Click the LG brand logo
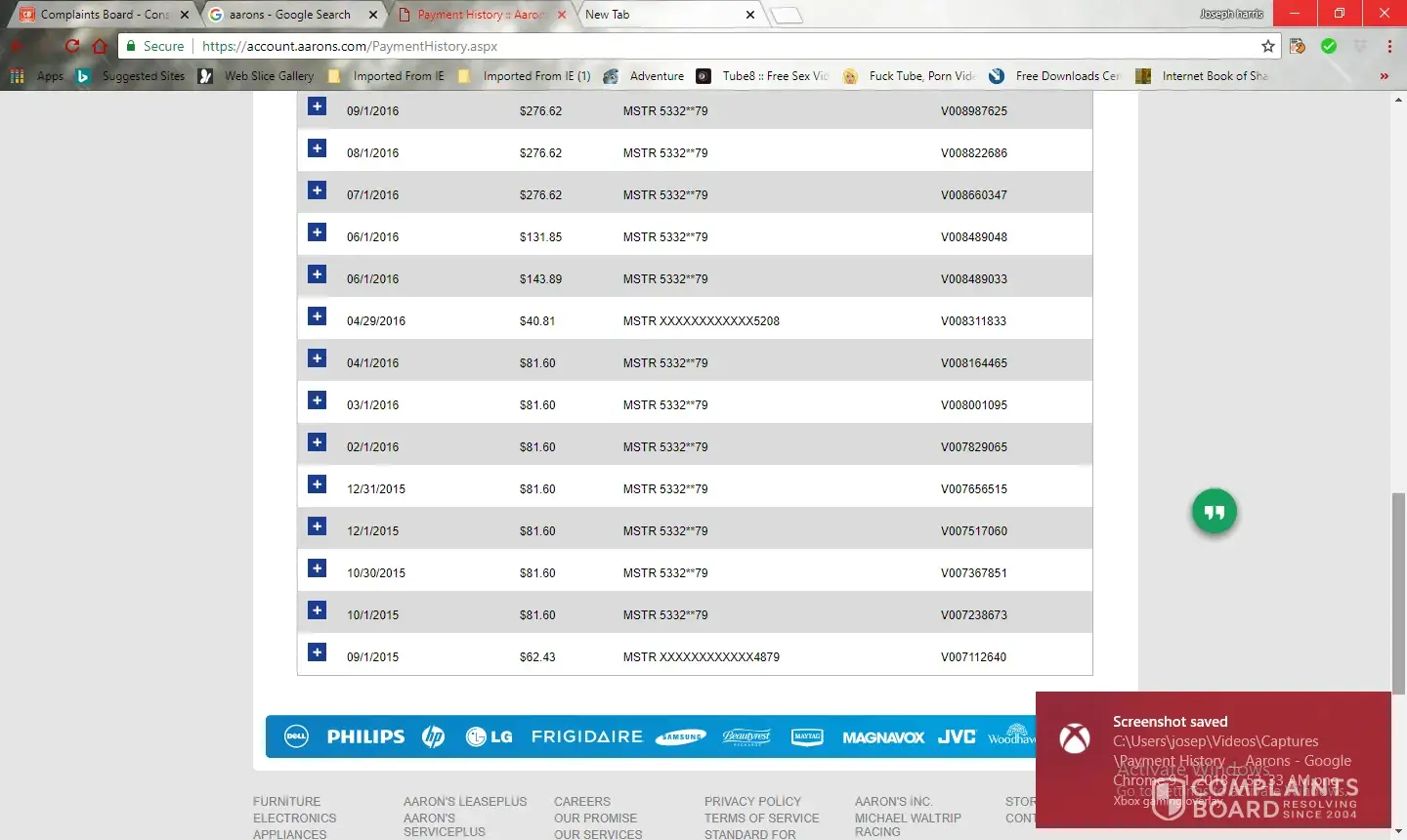Image resolution: width=1407 pixels, height=840 pixels. coord(490,736)
